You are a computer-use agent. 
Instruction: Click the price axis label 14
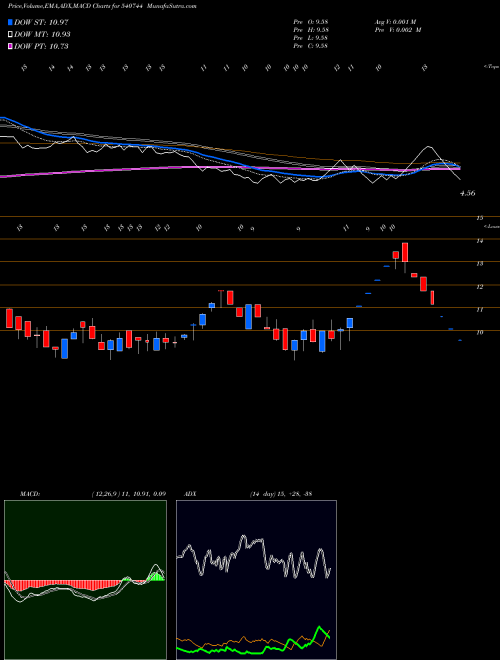point(479,241)
